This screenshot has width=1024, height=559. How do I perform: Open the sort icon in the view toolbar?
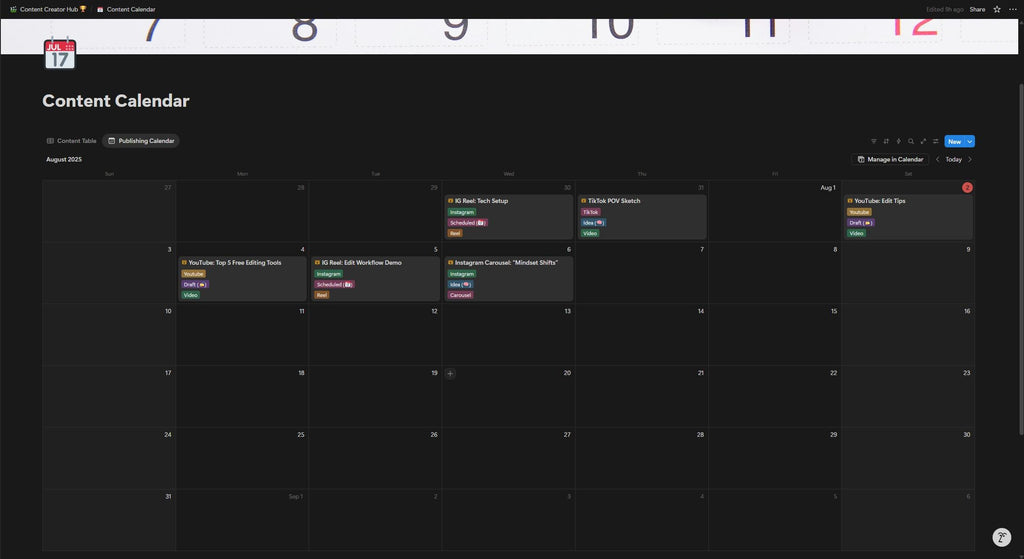coord(886,141)
